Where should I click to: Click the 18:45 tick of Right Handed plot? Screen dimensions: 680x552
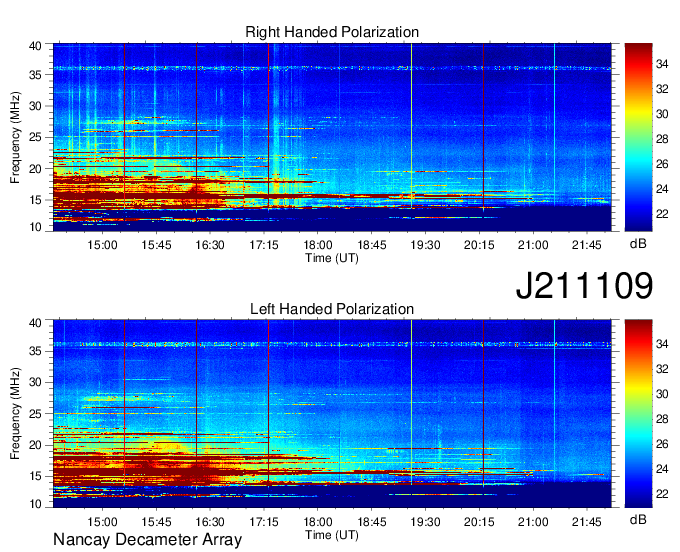[372, 245]
